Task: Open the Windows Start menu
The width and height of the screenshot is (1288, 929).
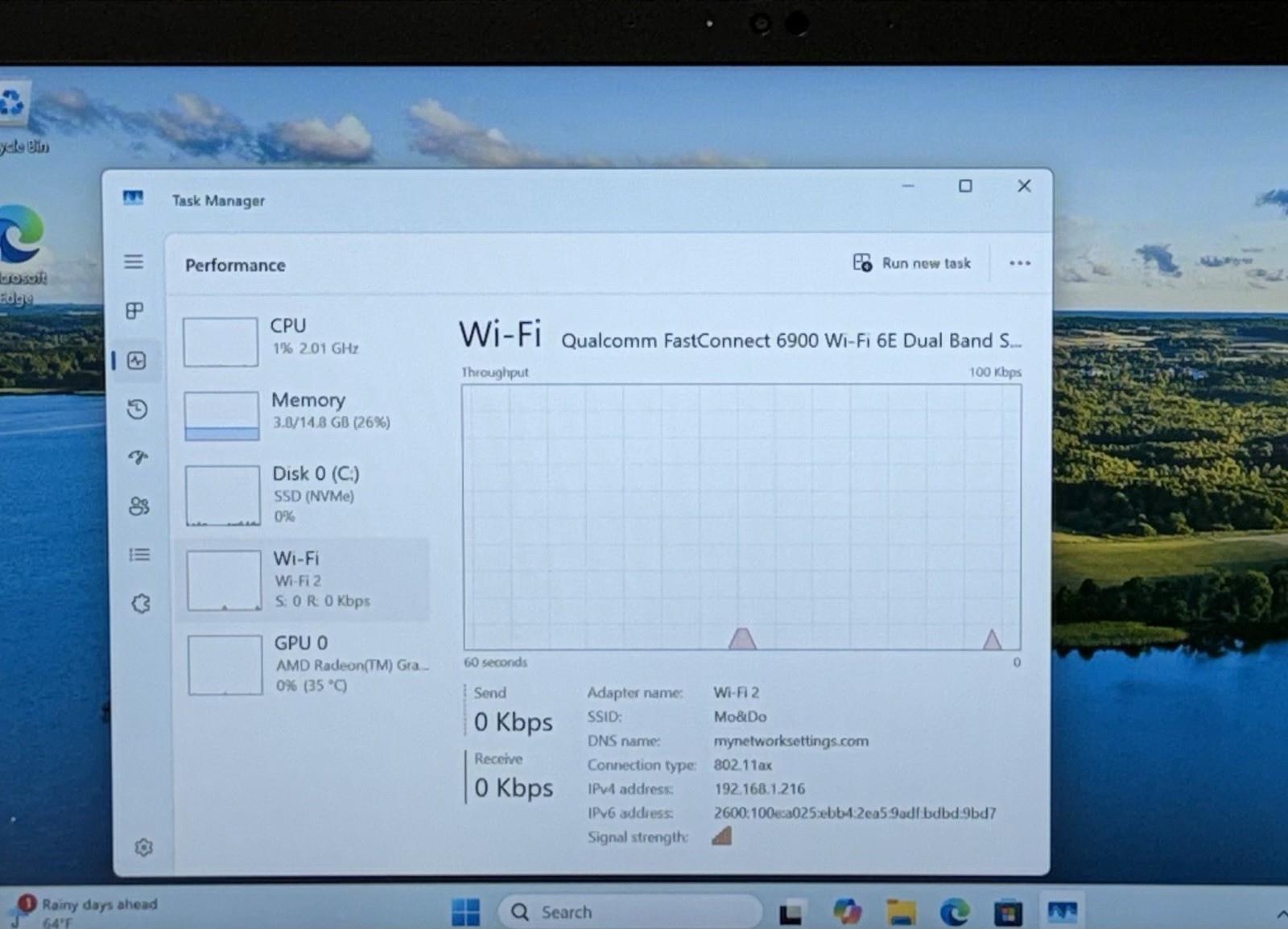Action: pyautogui.click(x=465, y=911)
